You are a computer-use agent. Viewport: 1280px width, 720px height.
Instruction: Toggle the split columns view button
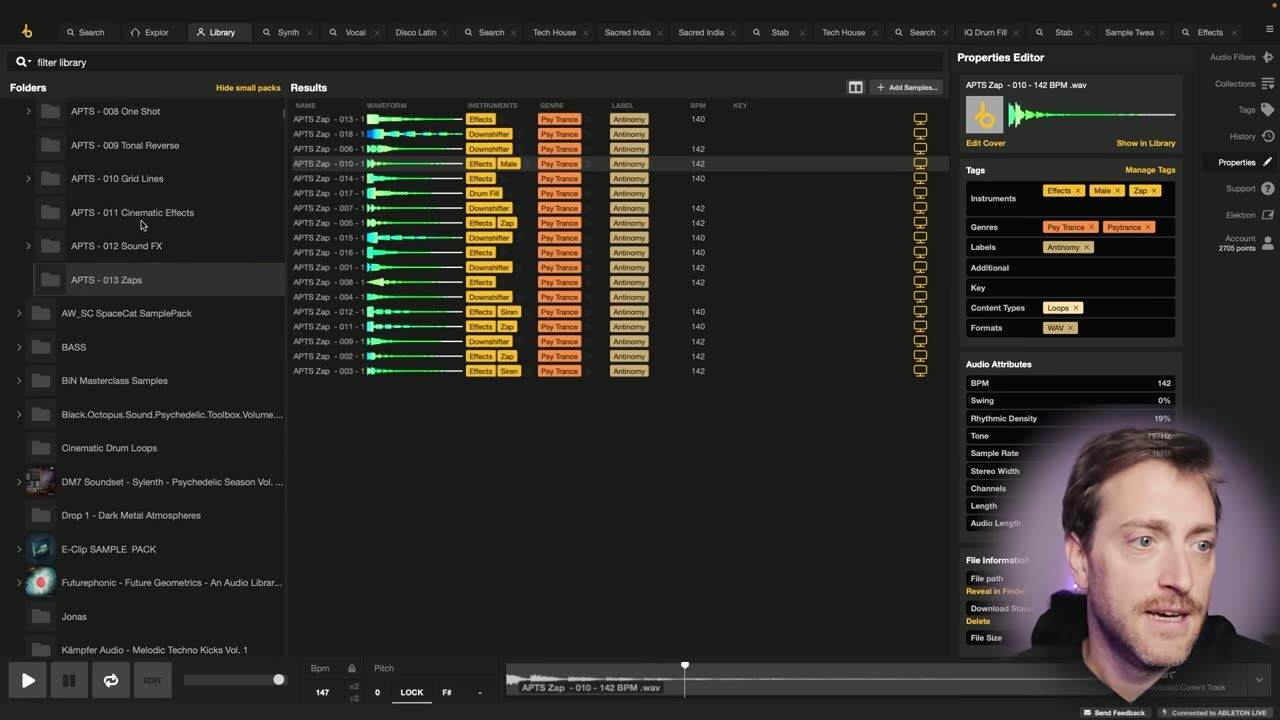[855, 87]
